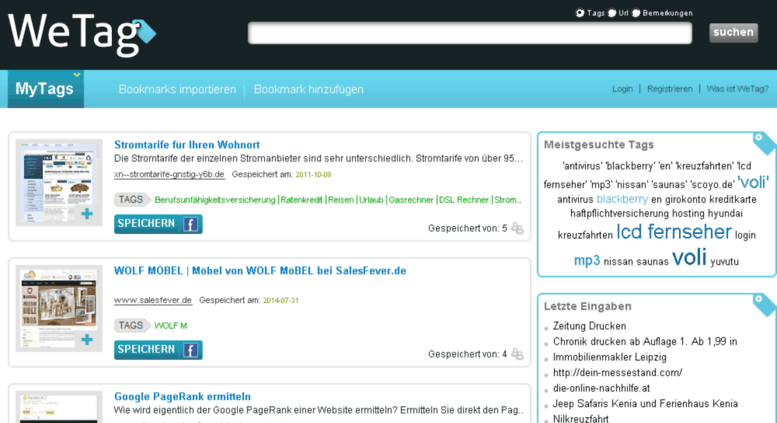777x423 pixels.
Task: Open Chronik drucken ab Auflage 1 entry
Action: [x=645, y=341]
